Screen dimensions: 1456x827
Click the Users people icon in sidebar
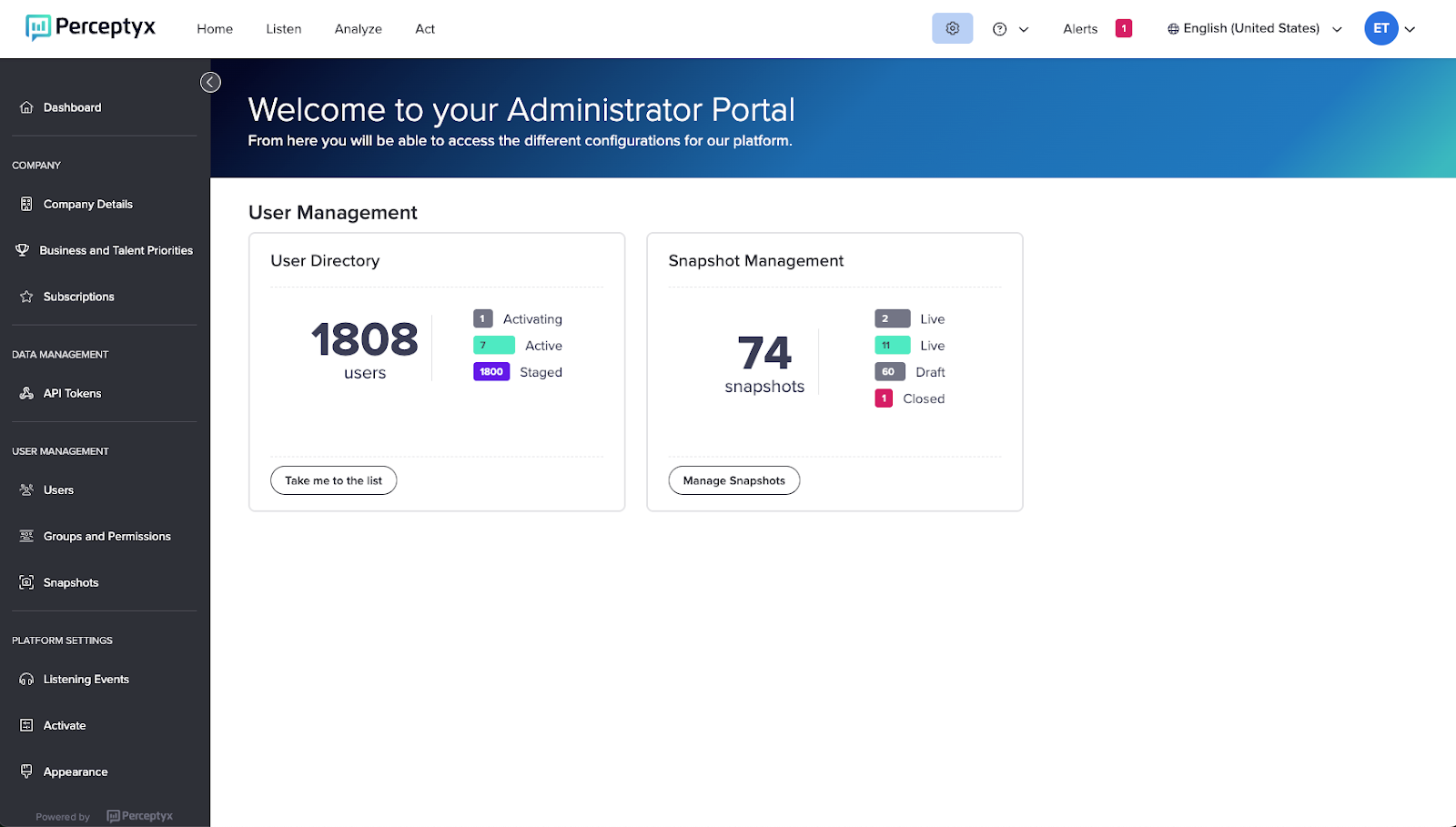tap(26, 490)
